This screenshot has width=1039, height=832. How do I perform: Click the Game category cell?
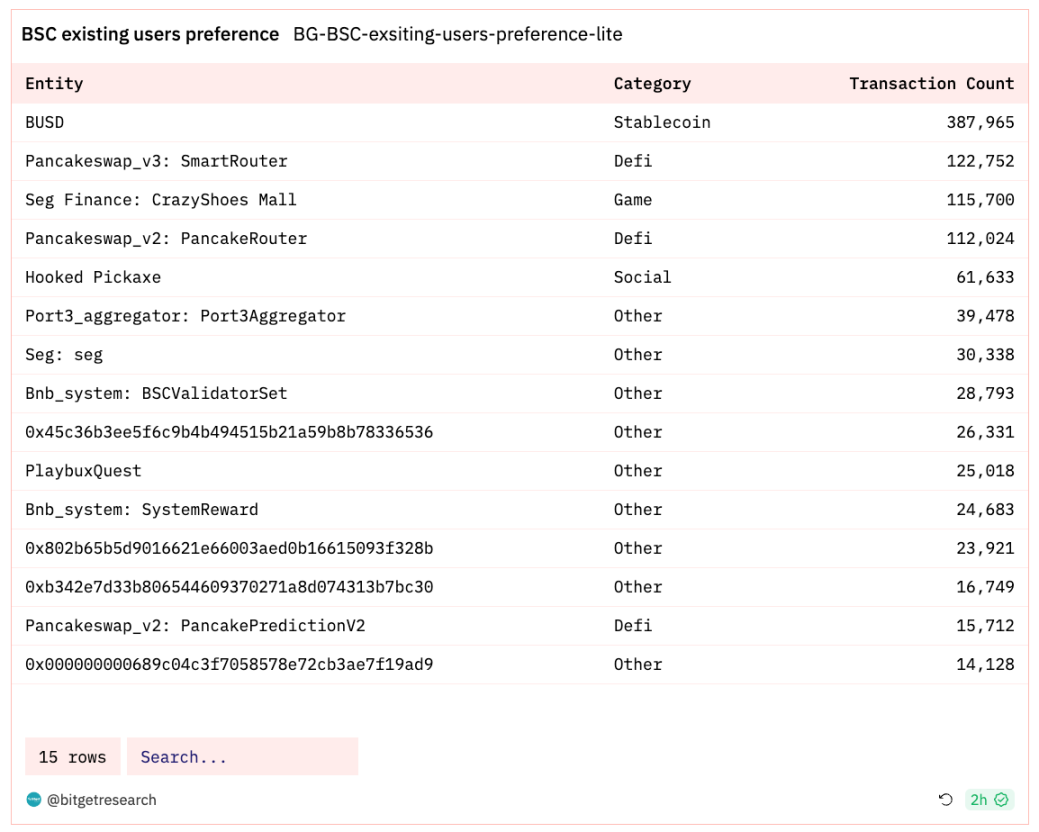[633, 200]
